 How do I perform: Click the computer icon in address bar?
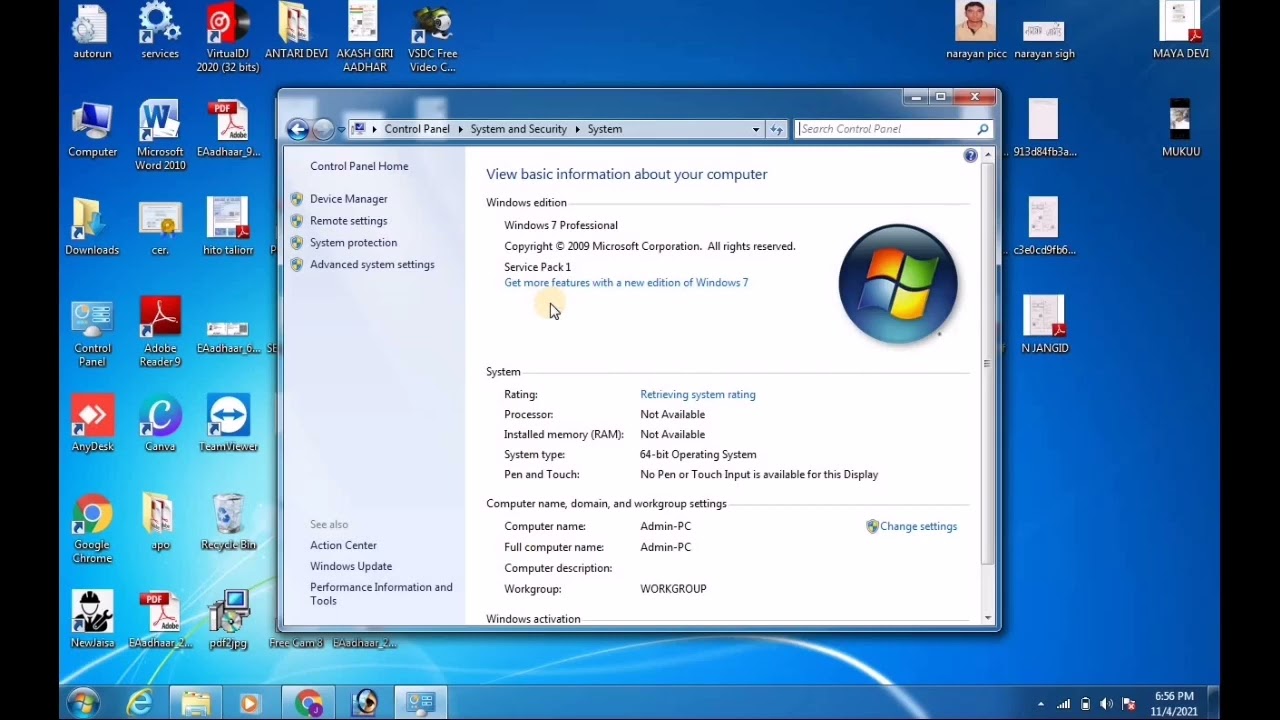click(359, 129)
